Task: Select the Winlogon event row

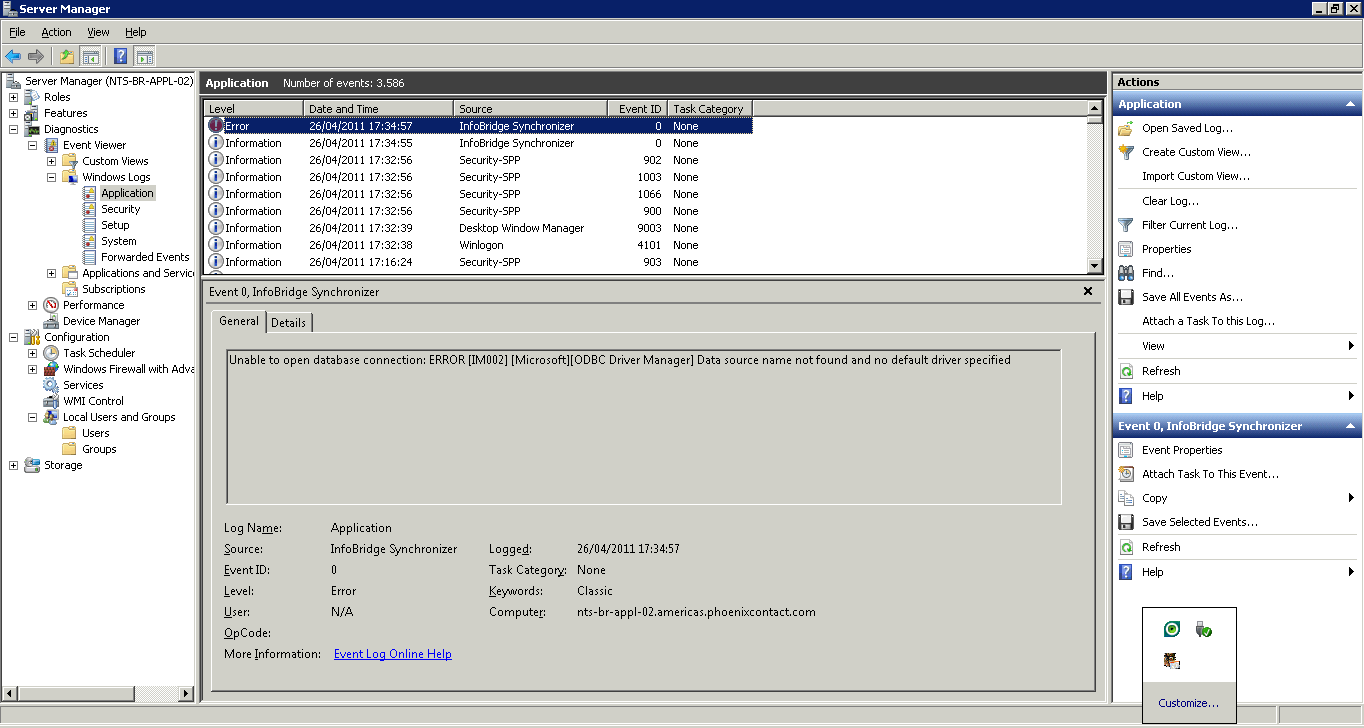Action: pyautogui.click(x=479, y=245)
